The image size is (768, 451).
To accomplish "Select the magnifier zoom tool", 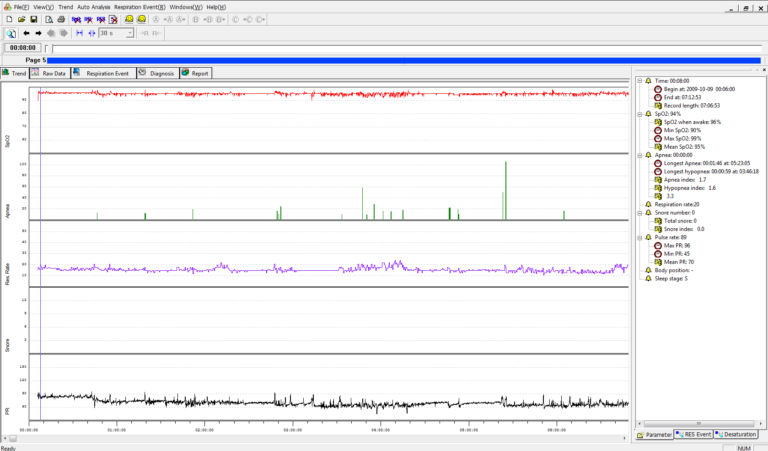I will pyautogui.click(x=9, y=33).
